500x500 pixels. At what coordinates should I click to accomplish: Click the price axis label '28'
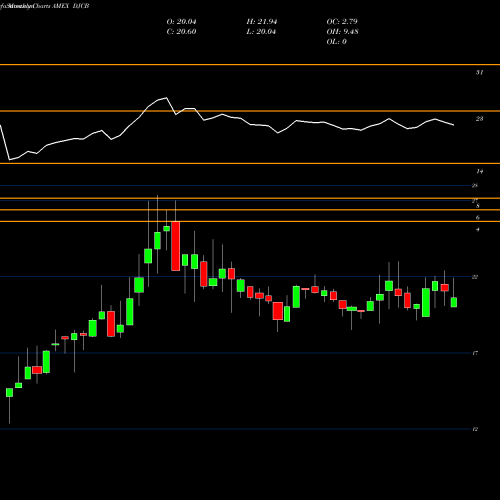click(x=475, y=186)
